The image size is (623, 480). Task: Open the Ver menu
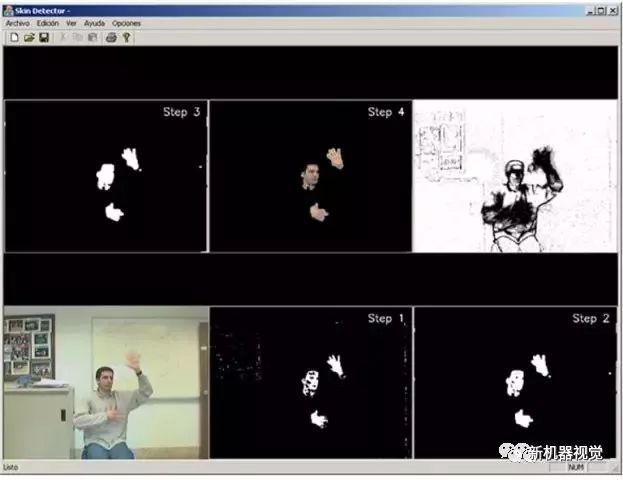71,23
